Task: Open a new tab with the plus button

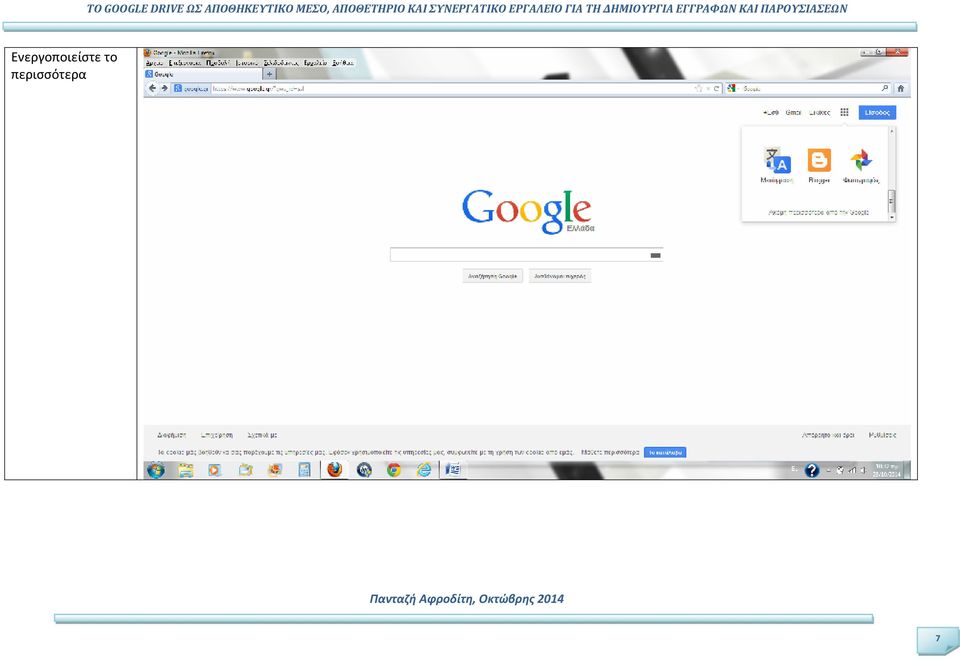Action: pyautogui.click(x=269, y=74)
